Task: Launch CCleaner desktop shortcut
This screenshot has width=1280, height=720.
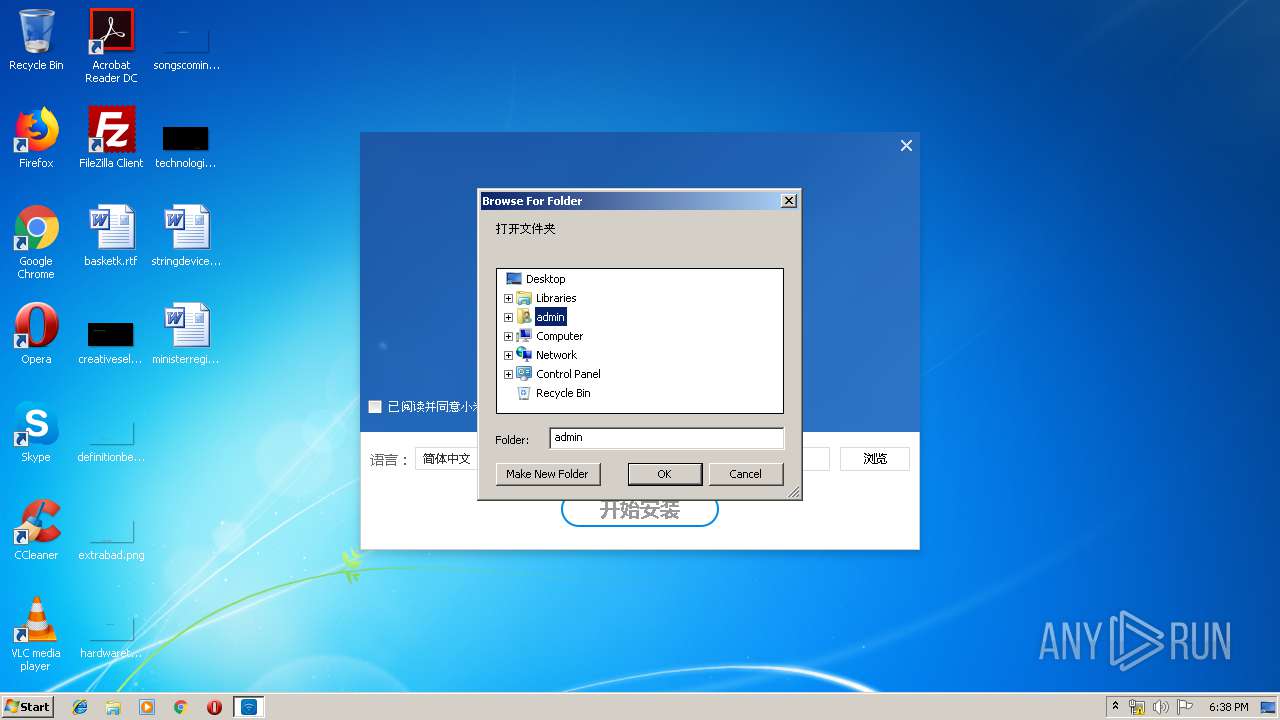Action: click(36, 530)
